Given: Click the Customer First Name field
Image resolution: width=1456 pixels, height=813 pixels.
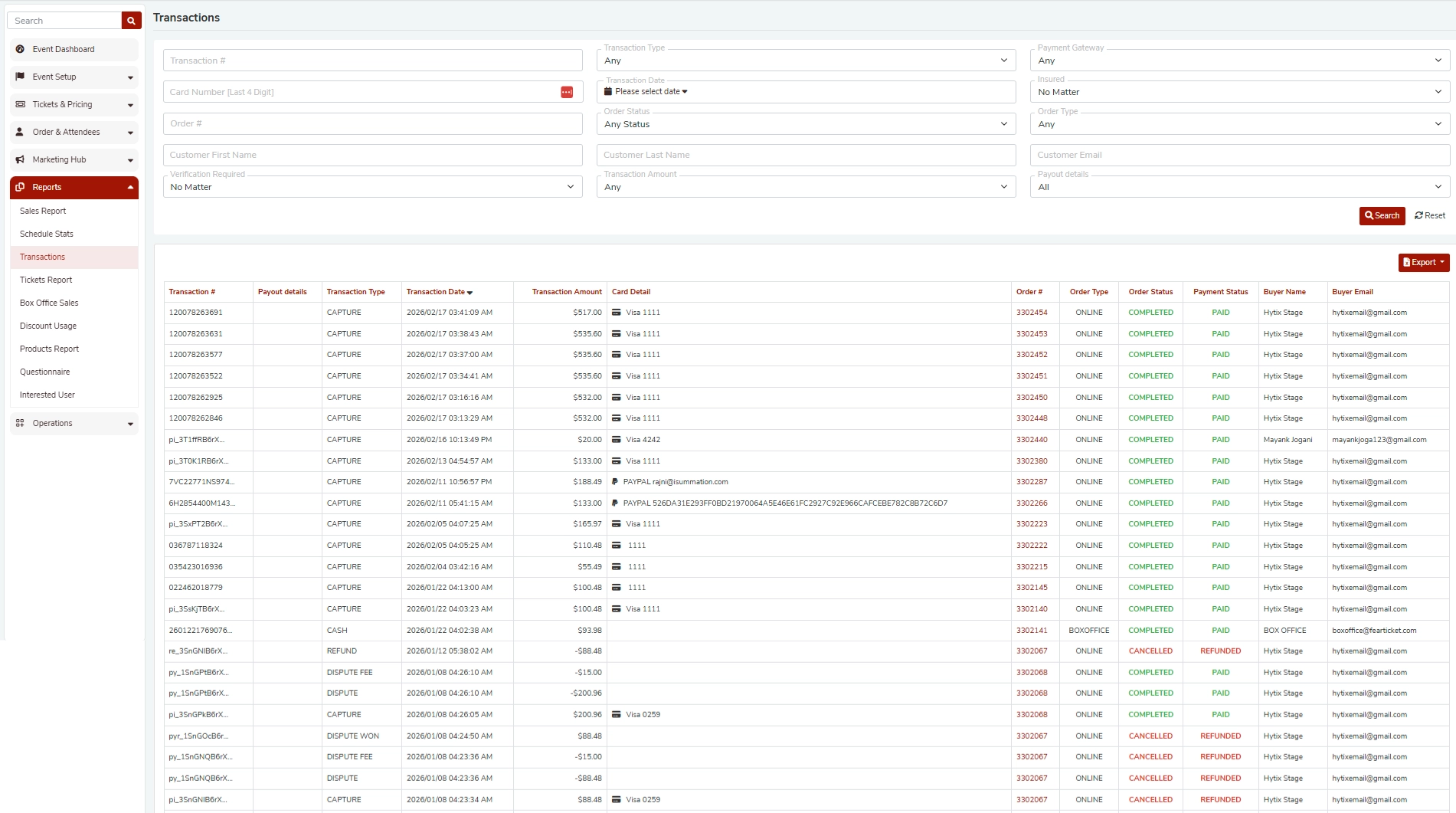Looking at the screenshot, I should (x=372, y=155).
